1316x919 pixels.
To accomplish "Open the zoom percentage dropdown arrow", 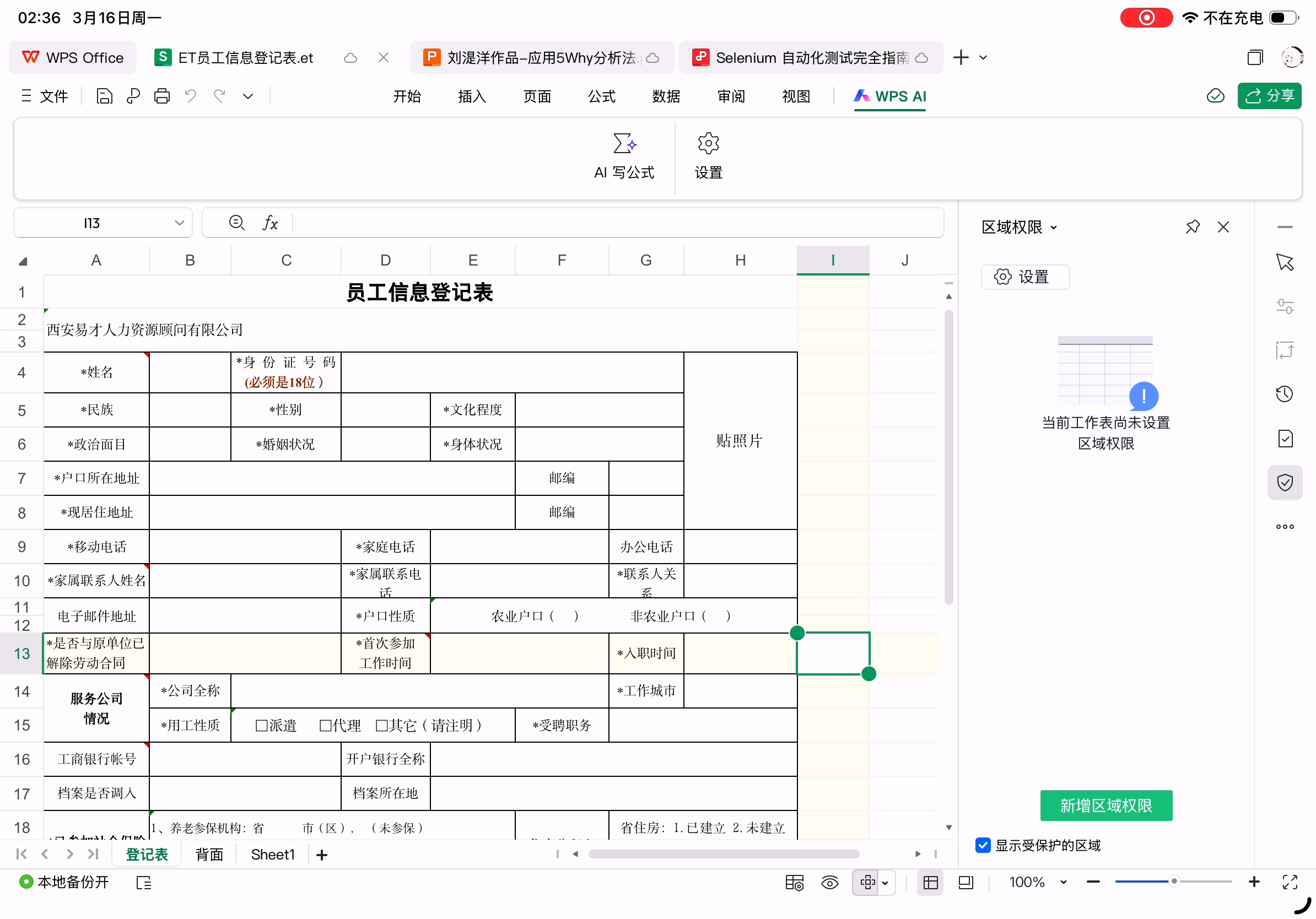I will tap(1063, 882).
